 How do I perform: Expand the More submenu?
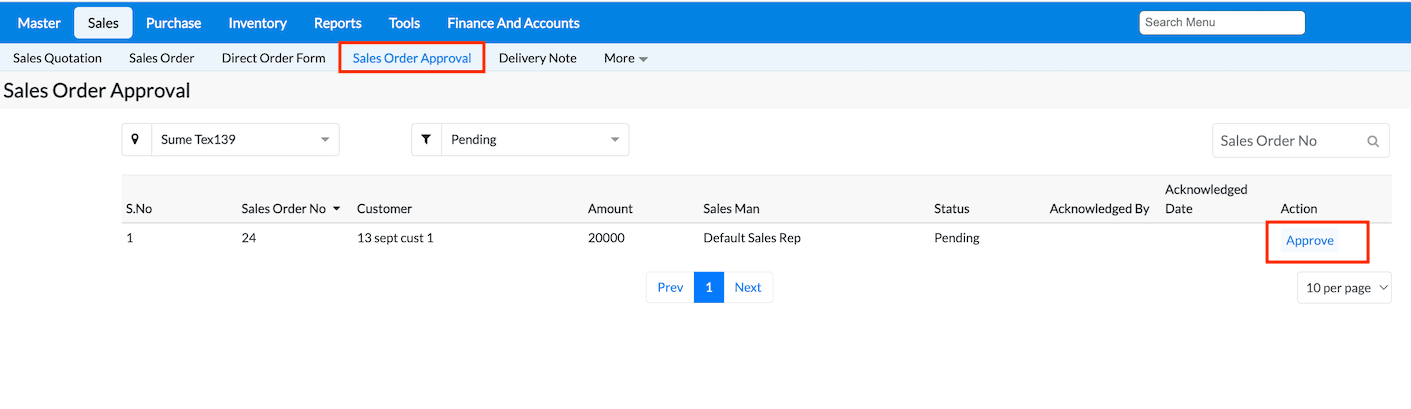[x=625, y=58]
